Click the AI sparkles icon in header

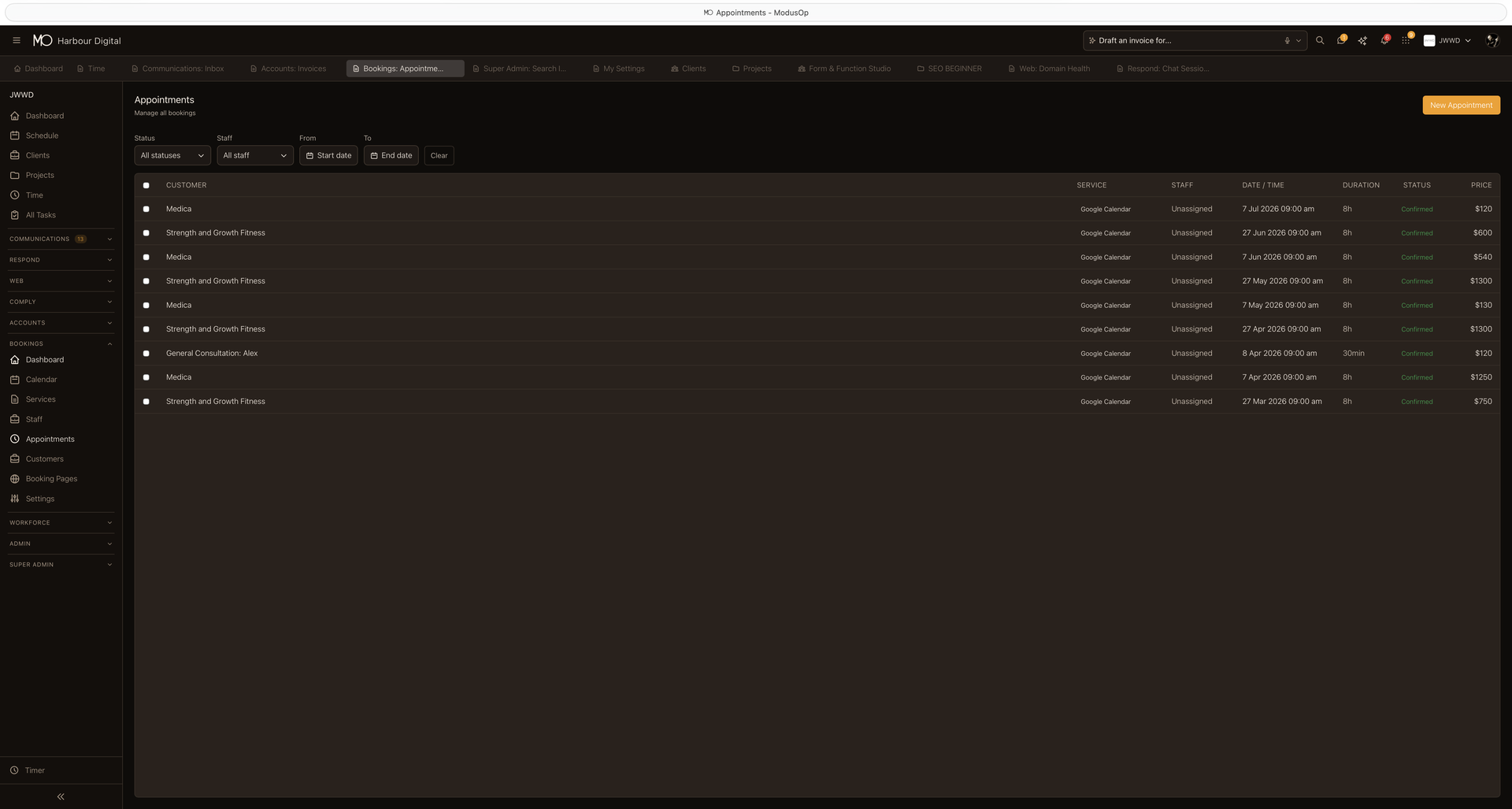[1362, 40]
